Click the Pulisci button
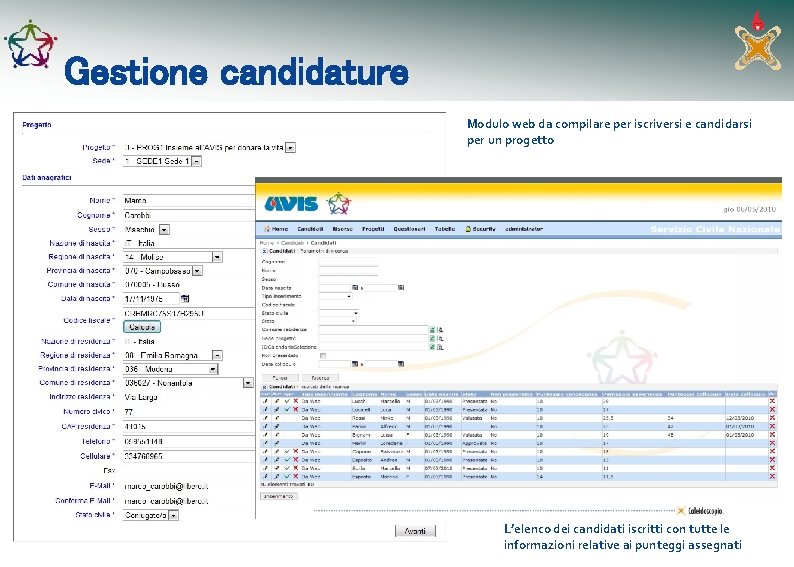794x567 pixels. (280, 378)
